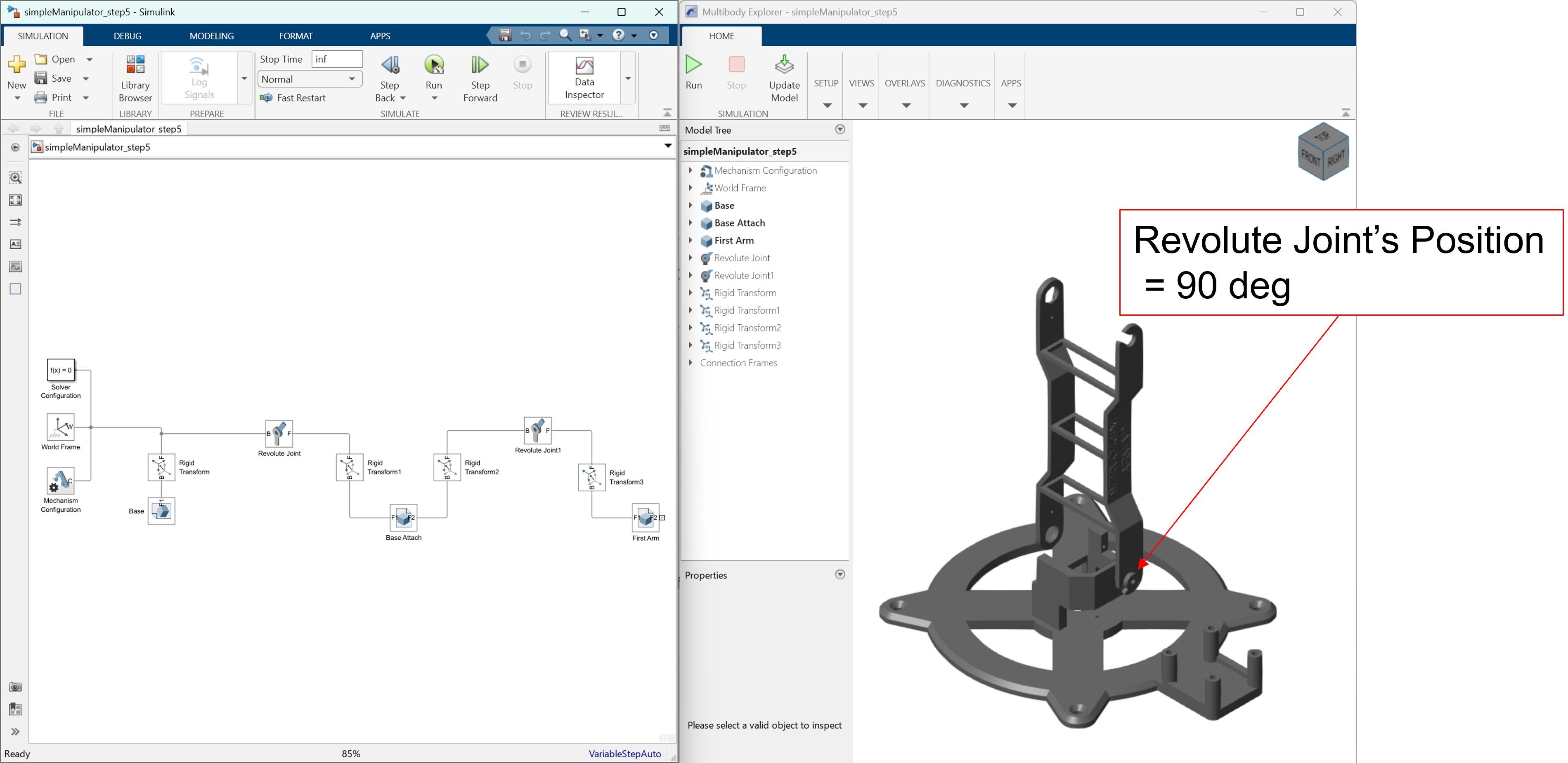Open the Data Inspector
The width and height of the screenshot is (1568, 763).
(584, 78)
